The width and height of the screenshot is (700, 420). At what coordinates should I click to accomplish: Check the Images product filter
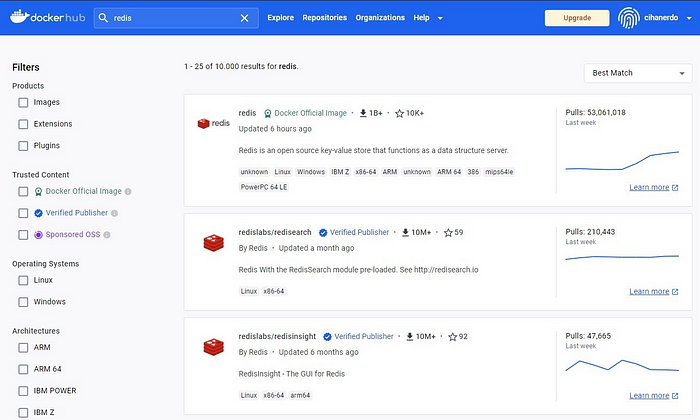coord(23,103)
